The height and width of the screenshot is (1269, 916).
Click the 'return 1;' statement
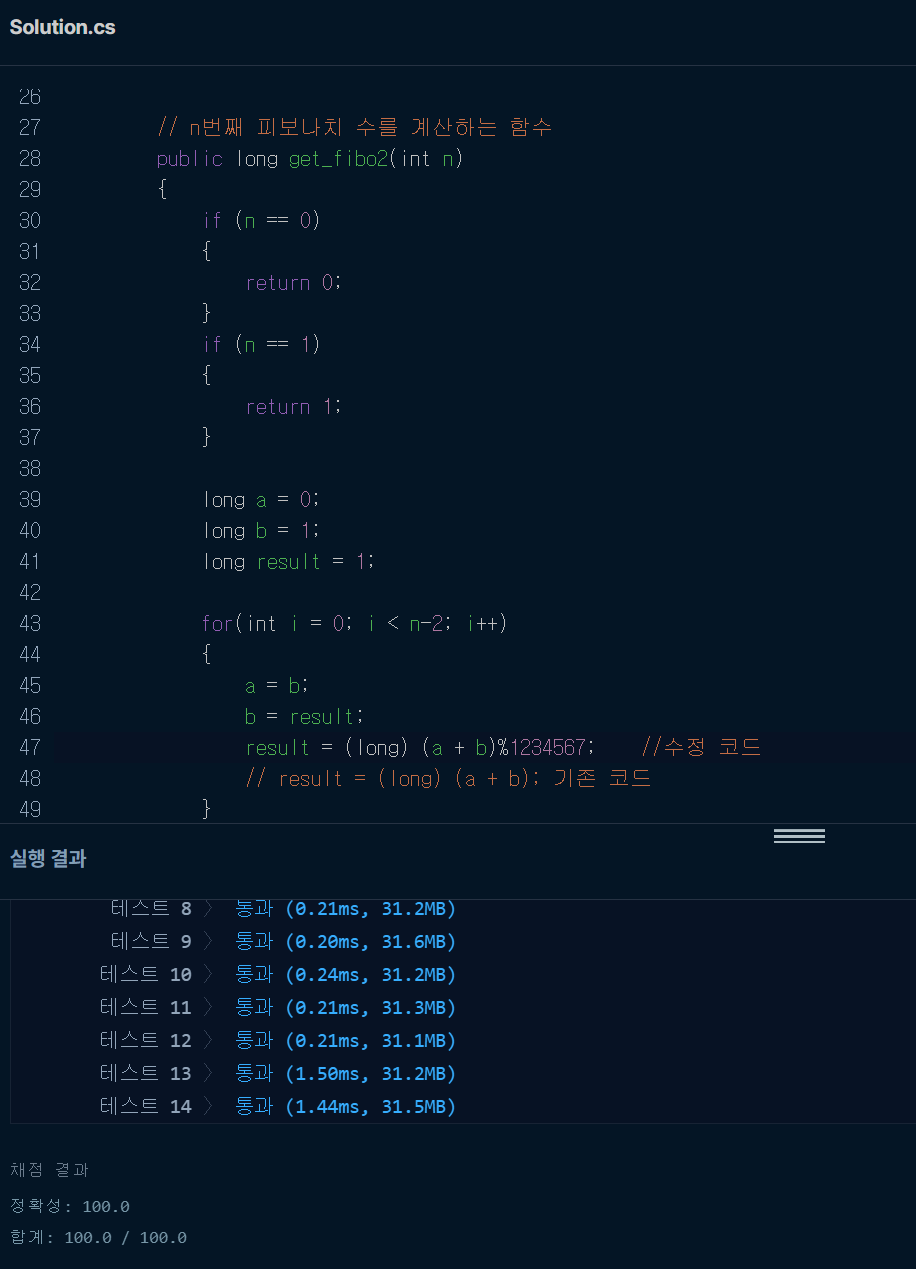294,407
